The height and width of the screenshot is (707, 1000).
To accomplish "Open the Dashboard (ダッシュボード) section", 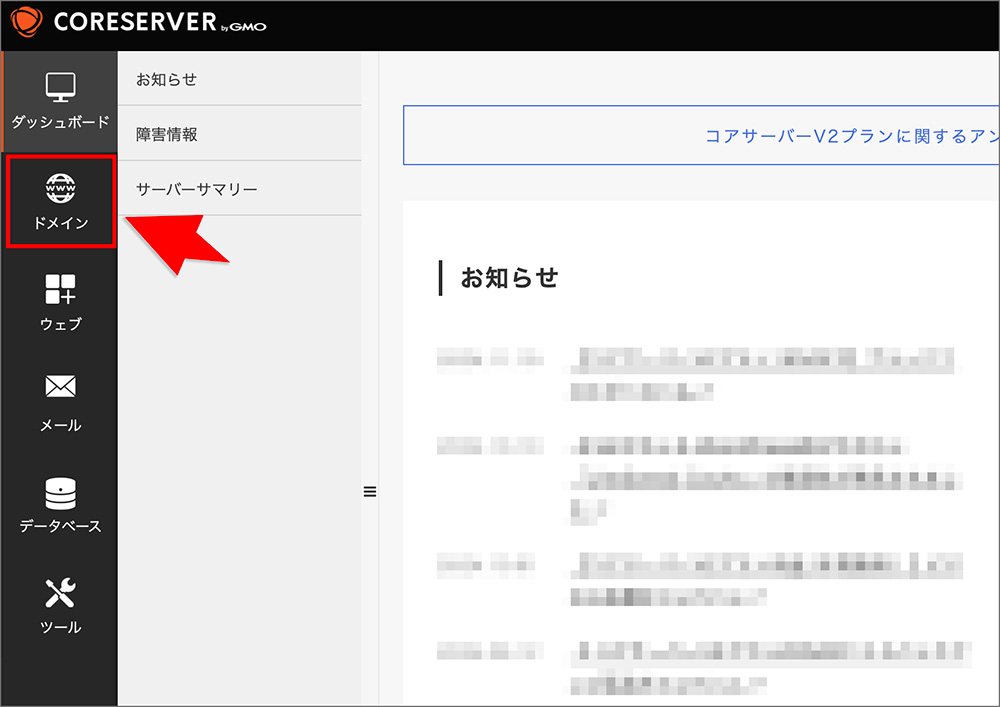I will click(x=60, y=101).
